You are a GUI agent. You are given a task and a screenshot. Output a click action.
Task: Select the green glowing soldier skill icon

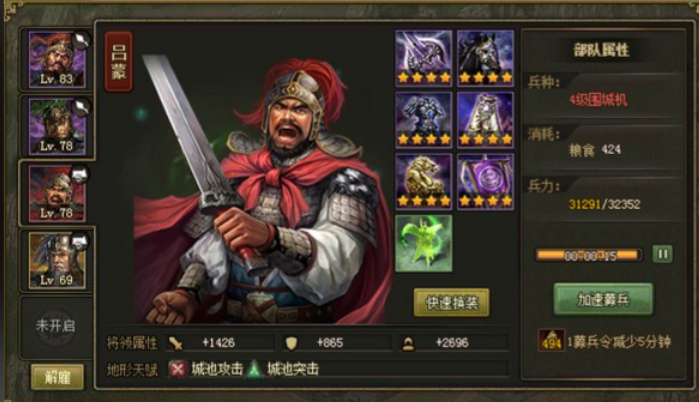[x=424, y=243]
